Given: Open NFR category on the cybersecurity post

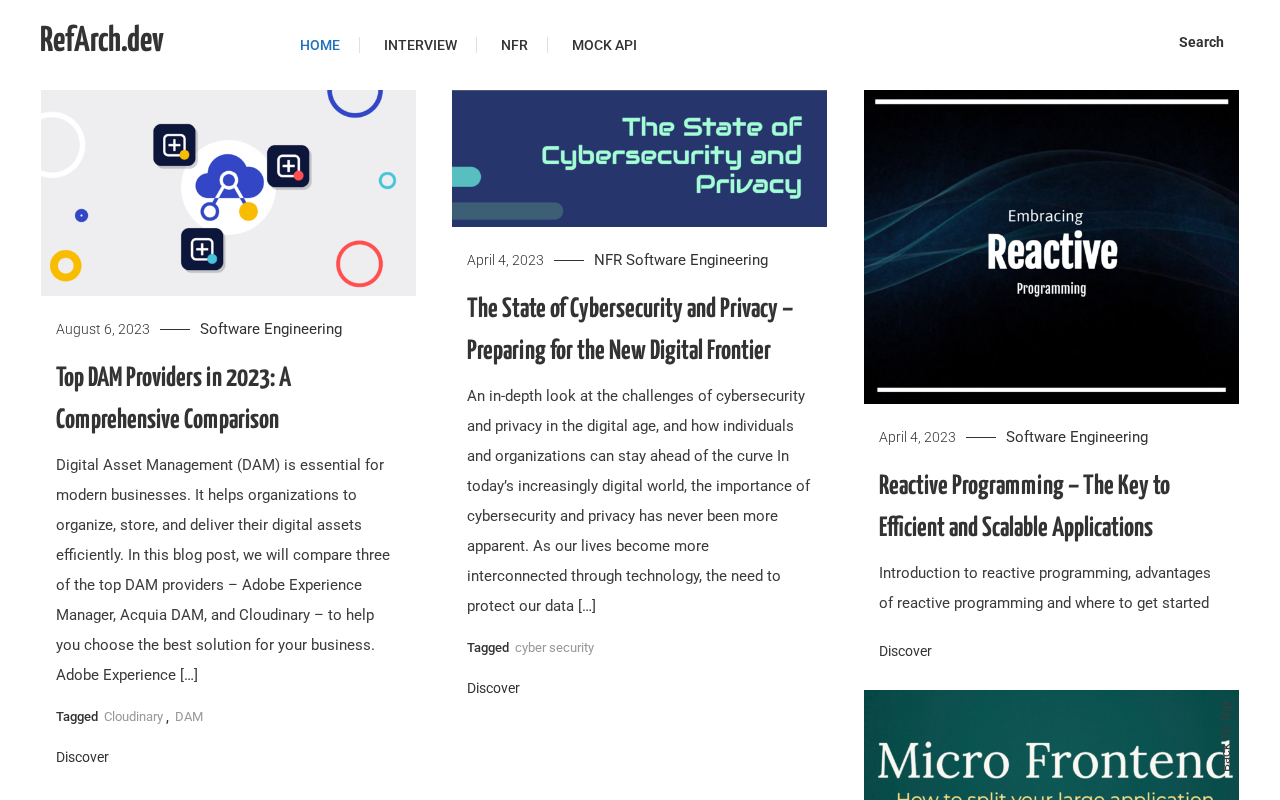Looking at the screenshot, I should click(608, 260).
